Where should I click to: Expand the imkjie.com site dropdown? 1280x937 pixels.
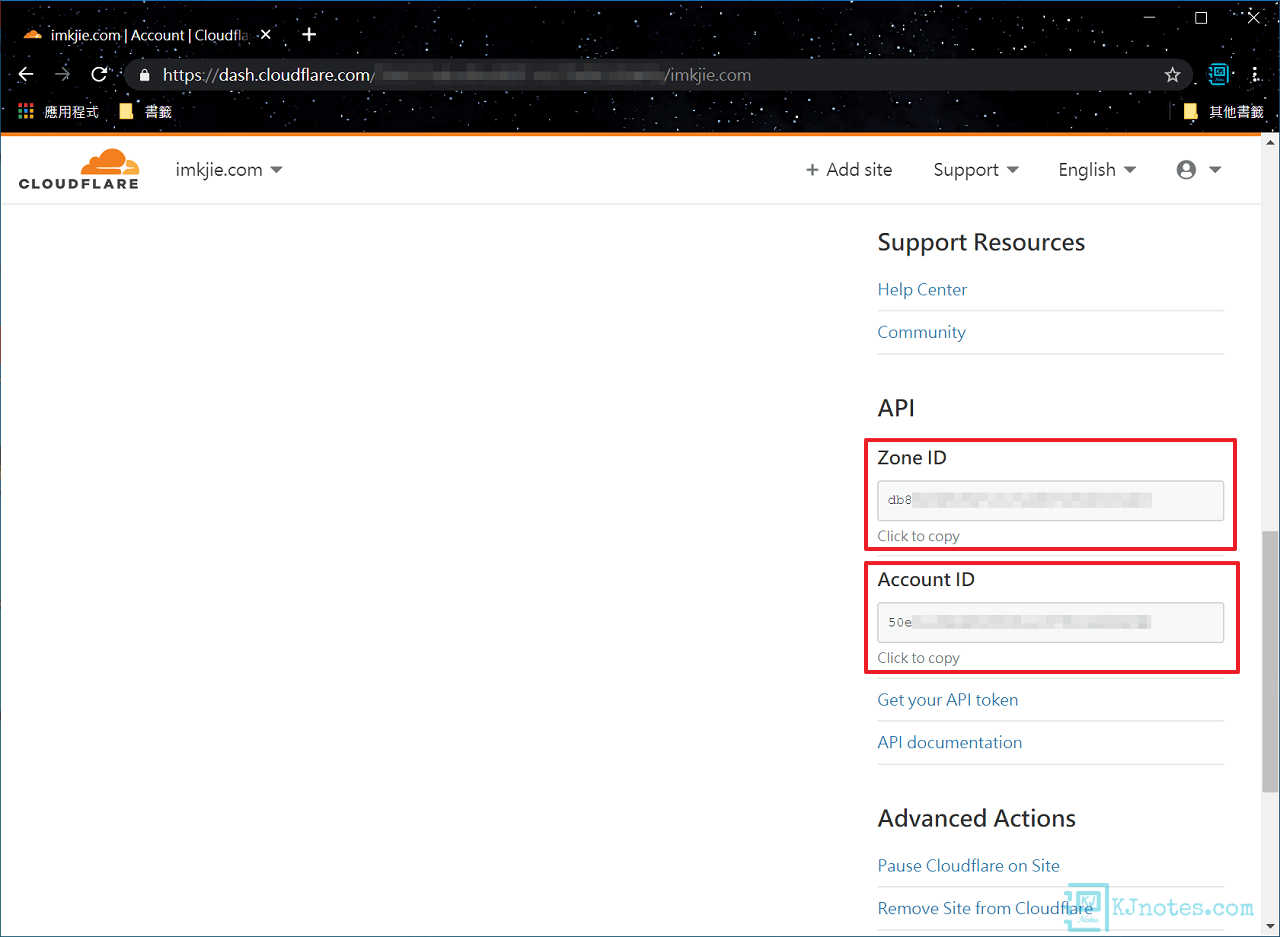tap(229, 170)
